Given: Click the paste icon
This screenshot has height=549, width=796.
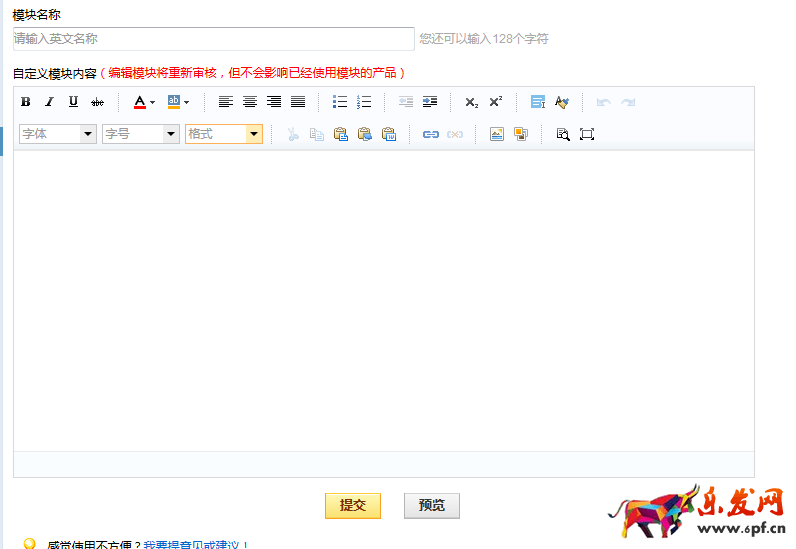Looking at the screenshot, I should point(341,134).
